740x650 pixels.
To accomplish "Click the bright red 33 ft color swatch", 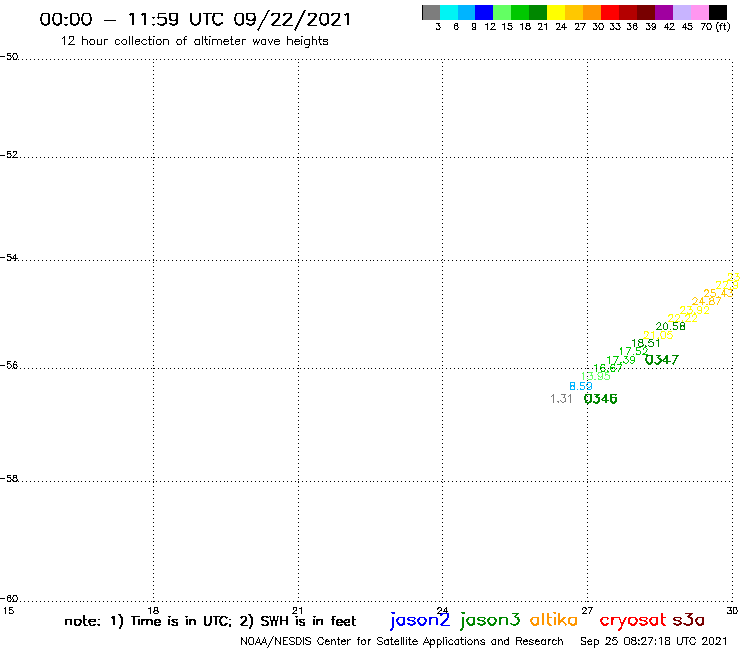I will tap(610, 12).
